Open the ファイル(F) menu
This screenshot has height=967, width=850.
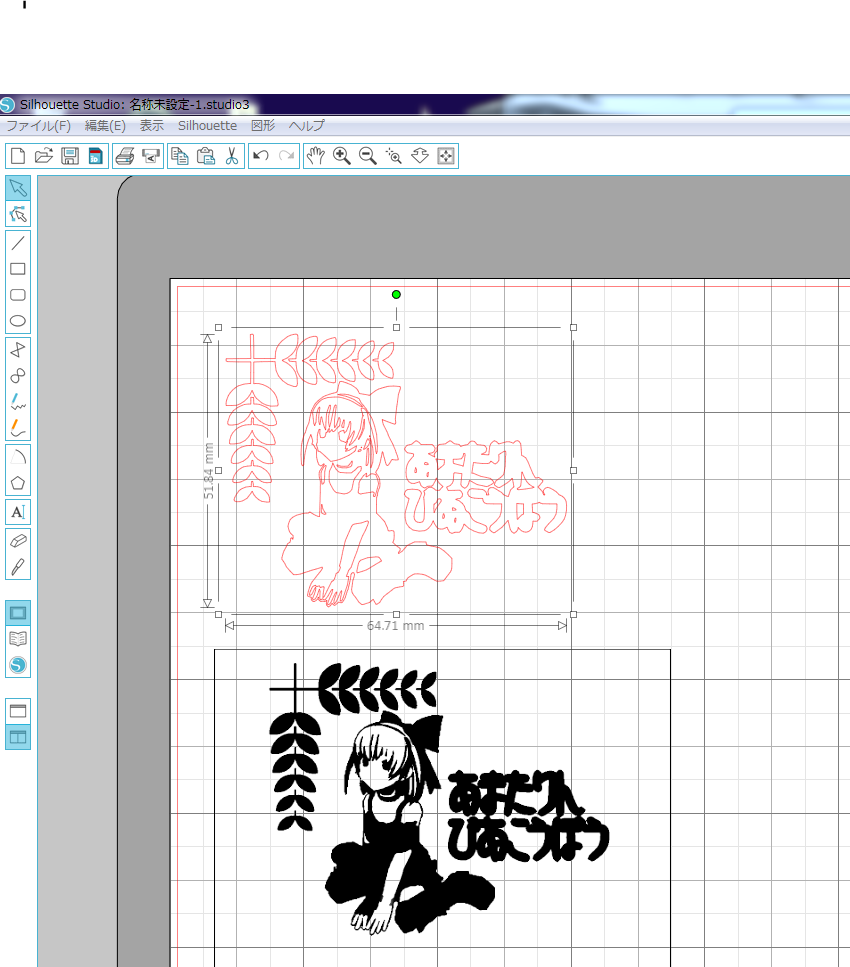(x=38, y=126)
